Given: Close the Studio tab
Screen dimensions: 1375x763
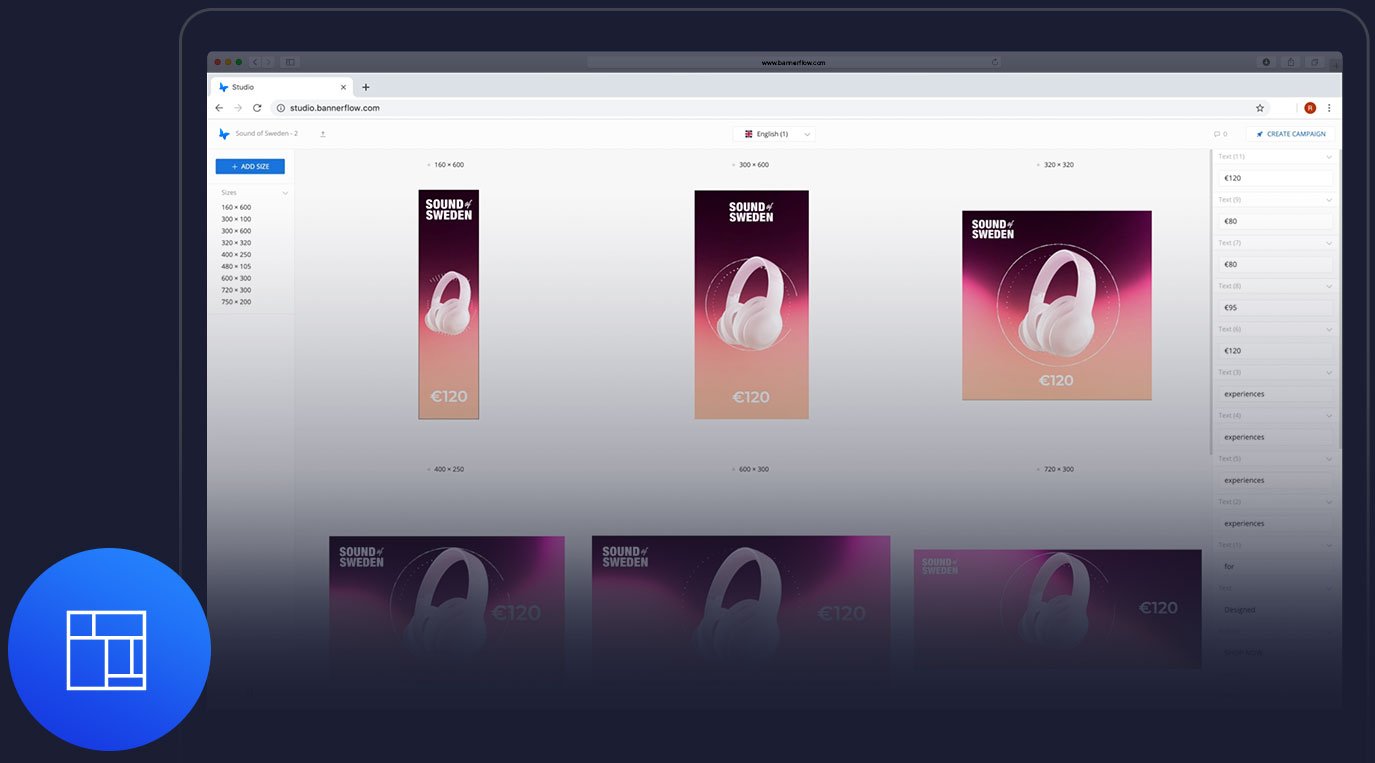Looking at the screenshot, I should click(x=343, y=87).
